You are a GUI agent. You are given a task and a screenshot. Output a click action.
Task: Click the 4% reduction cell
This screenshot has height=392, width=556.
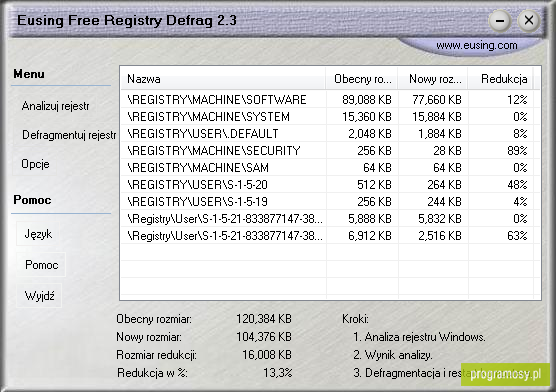(x=520, y=201)
